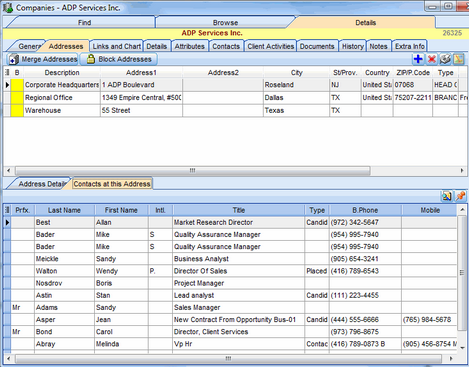Click the Market Research Director title cell
The image size is (469, 367).
tap(239, 222)
